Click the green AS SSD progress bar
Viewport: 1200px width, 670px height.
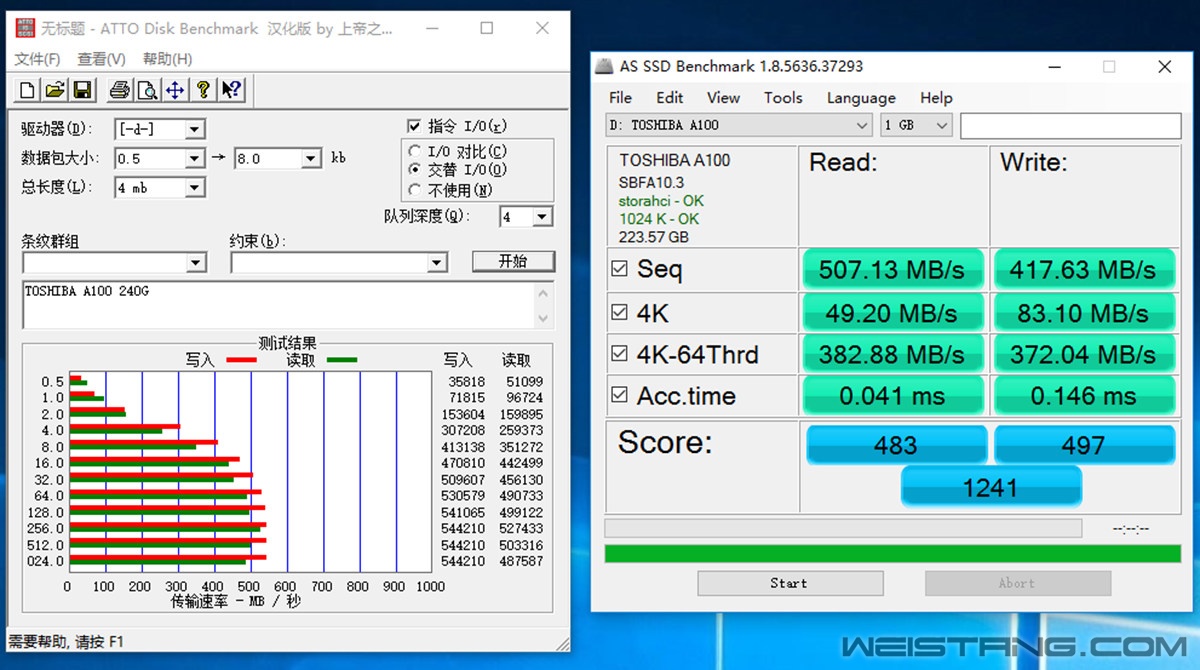(x=893, y=553)
